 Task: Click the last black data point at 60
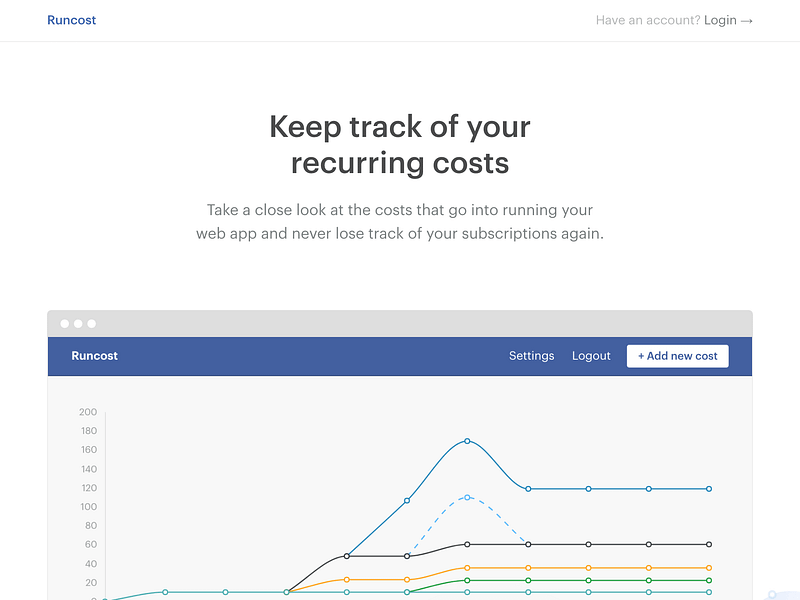coord(709,544)
